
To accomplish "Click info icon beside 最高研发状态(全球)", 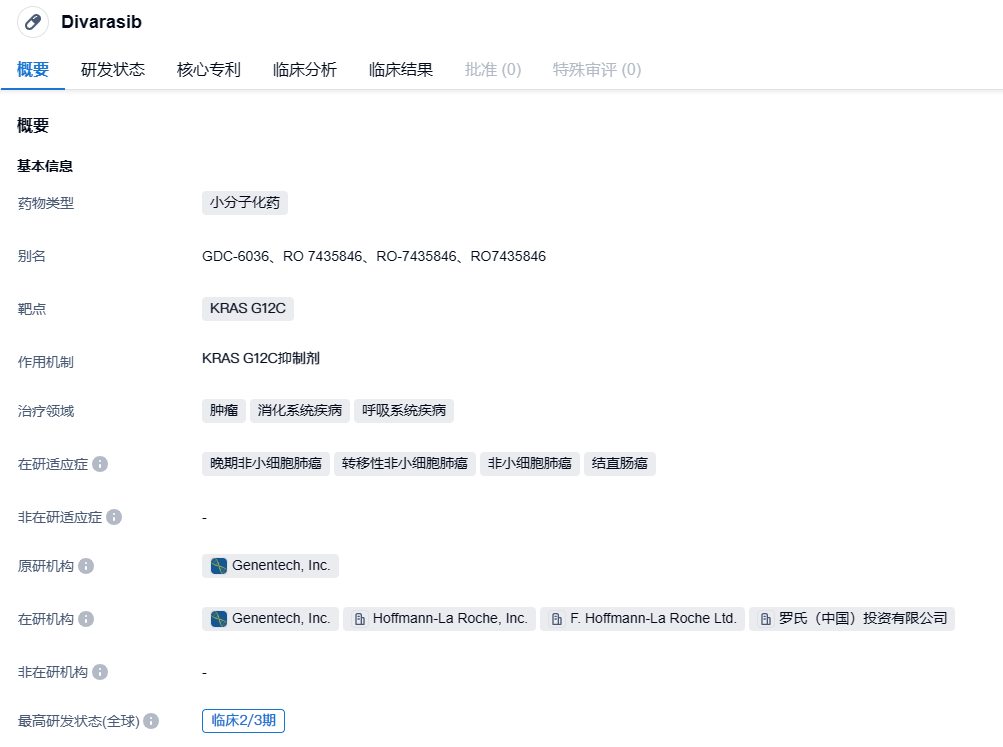I will click(151, 721).
